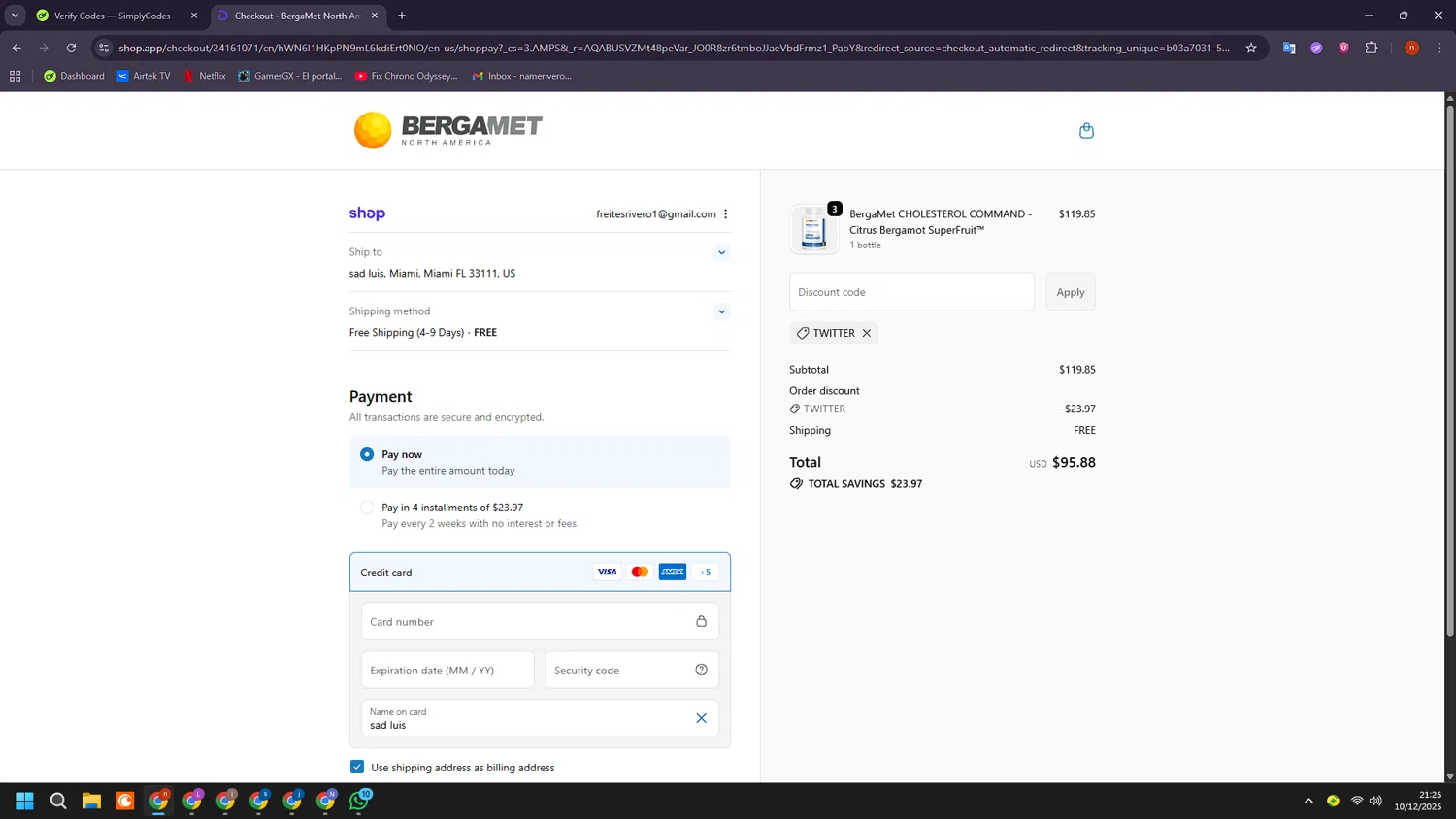Open account options three-dot menu

click(725, 214)
